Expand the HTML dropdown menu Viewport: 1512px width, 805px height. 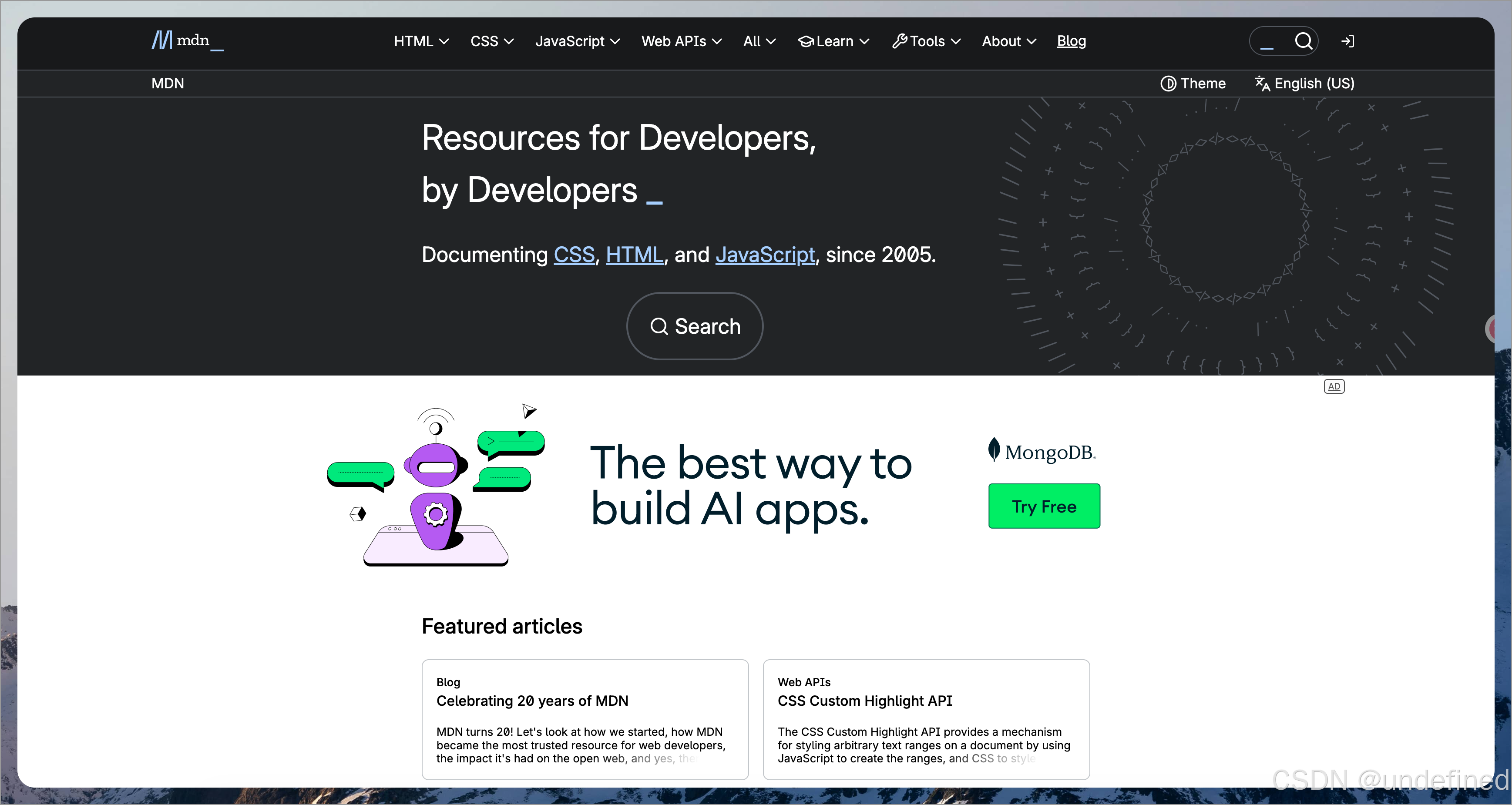click(x=421, y=41)
